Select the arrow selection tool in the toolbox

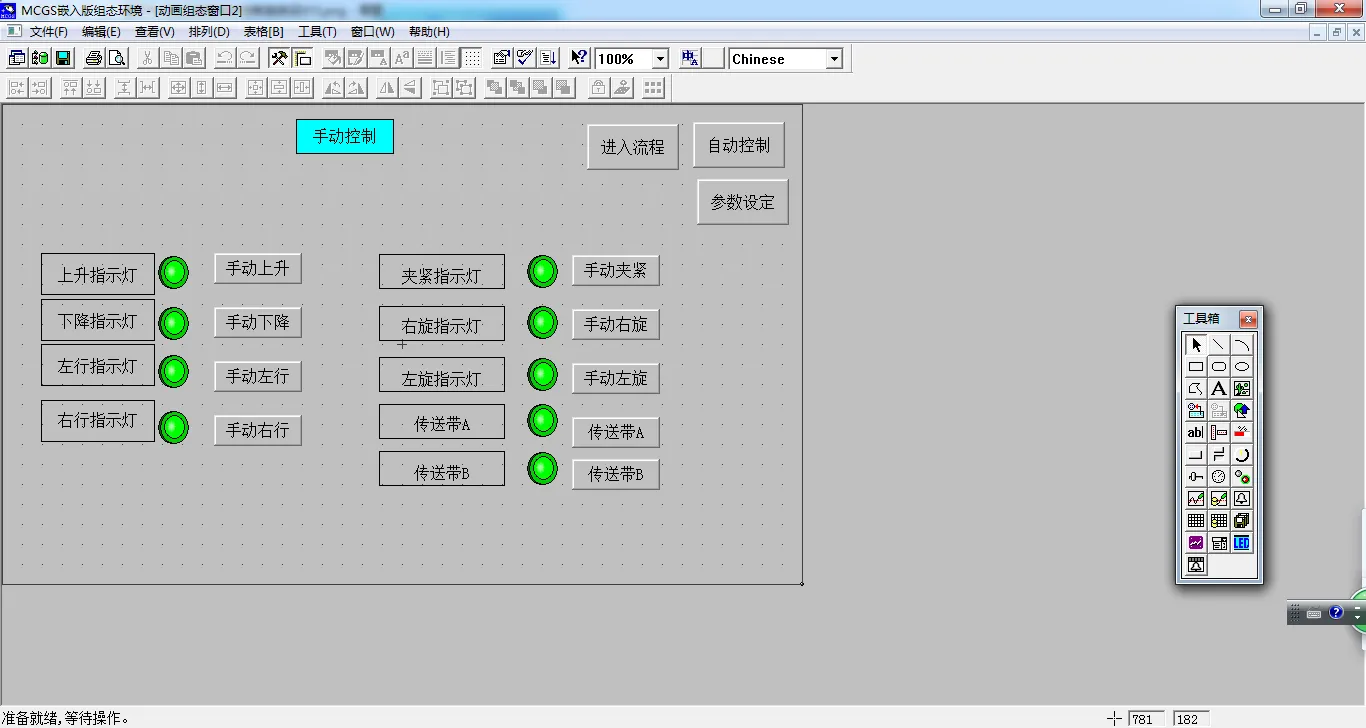pyautogui.click(x=1196, y=344)
